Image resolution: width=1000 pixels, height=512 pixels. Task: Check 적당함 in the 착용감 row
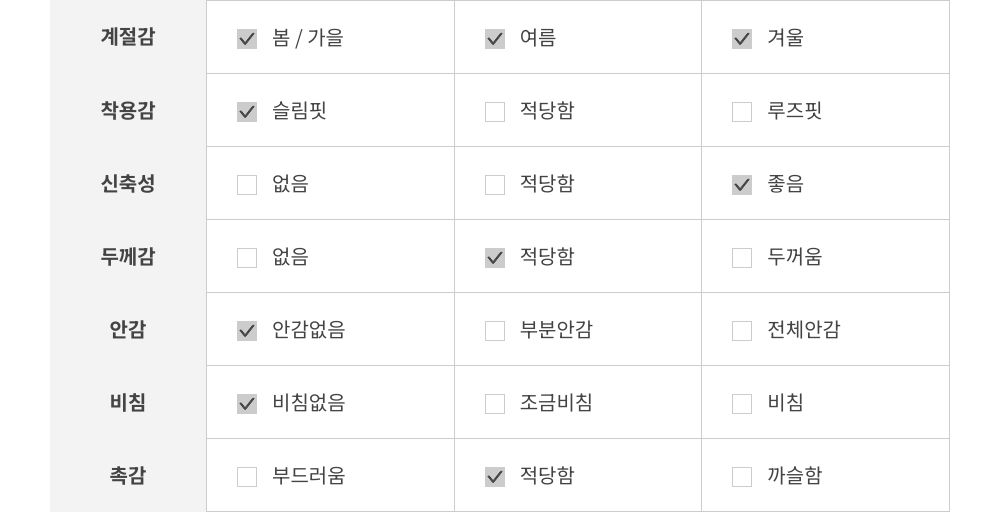pos(495,112)
